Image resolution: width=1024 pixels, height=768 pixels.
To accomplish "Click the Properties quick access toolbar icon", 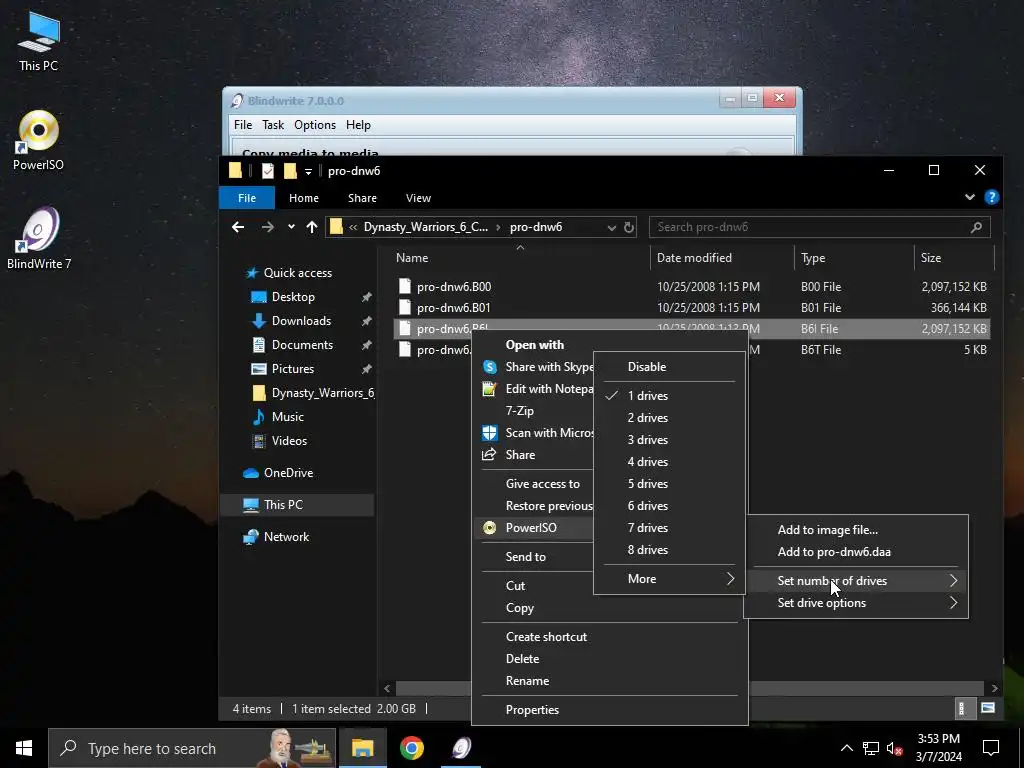I will [x=268, y=171].
